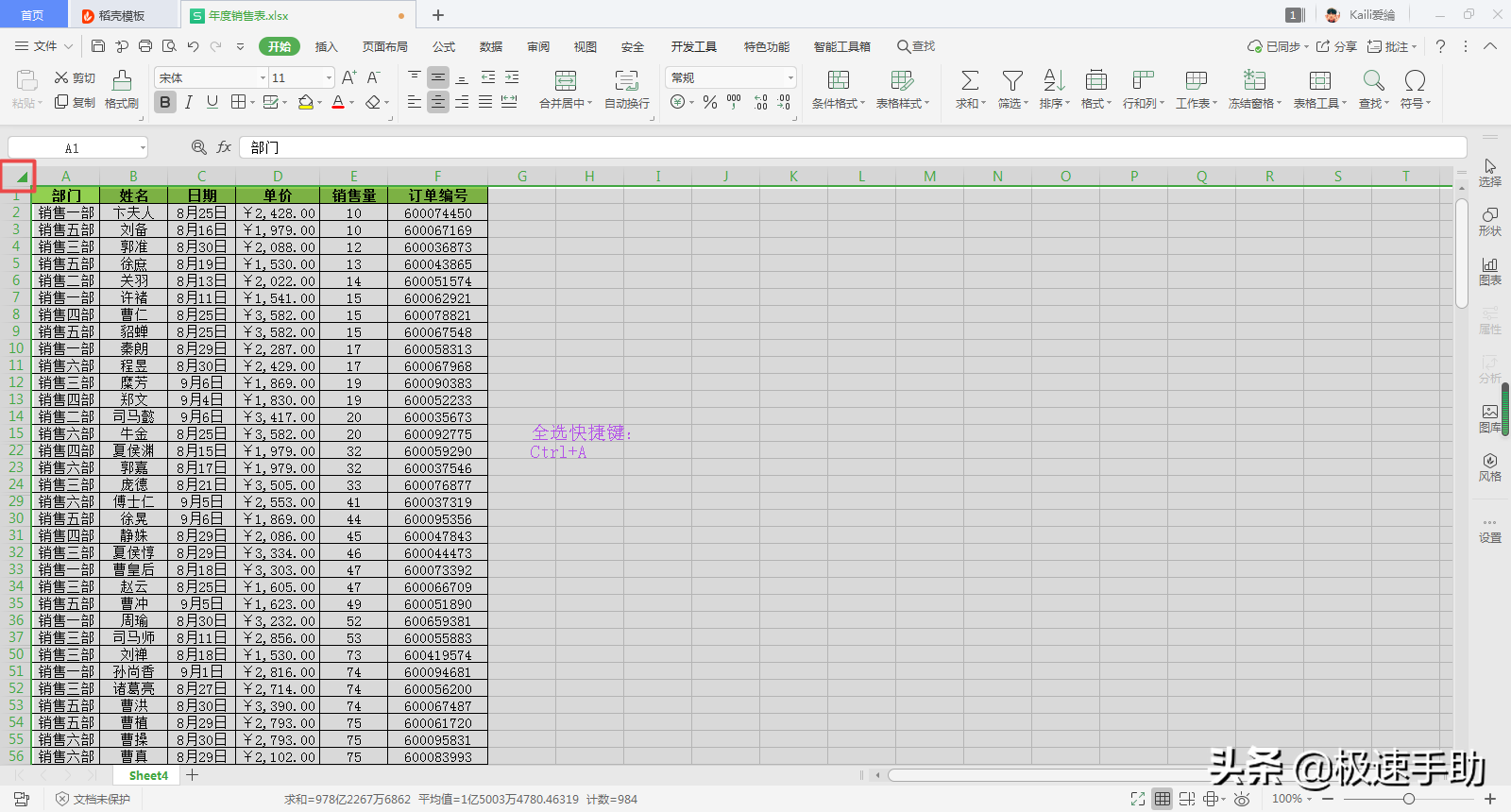Switch to normal view in status bar
The image size is (1511, 812).
pos(1163,799)
